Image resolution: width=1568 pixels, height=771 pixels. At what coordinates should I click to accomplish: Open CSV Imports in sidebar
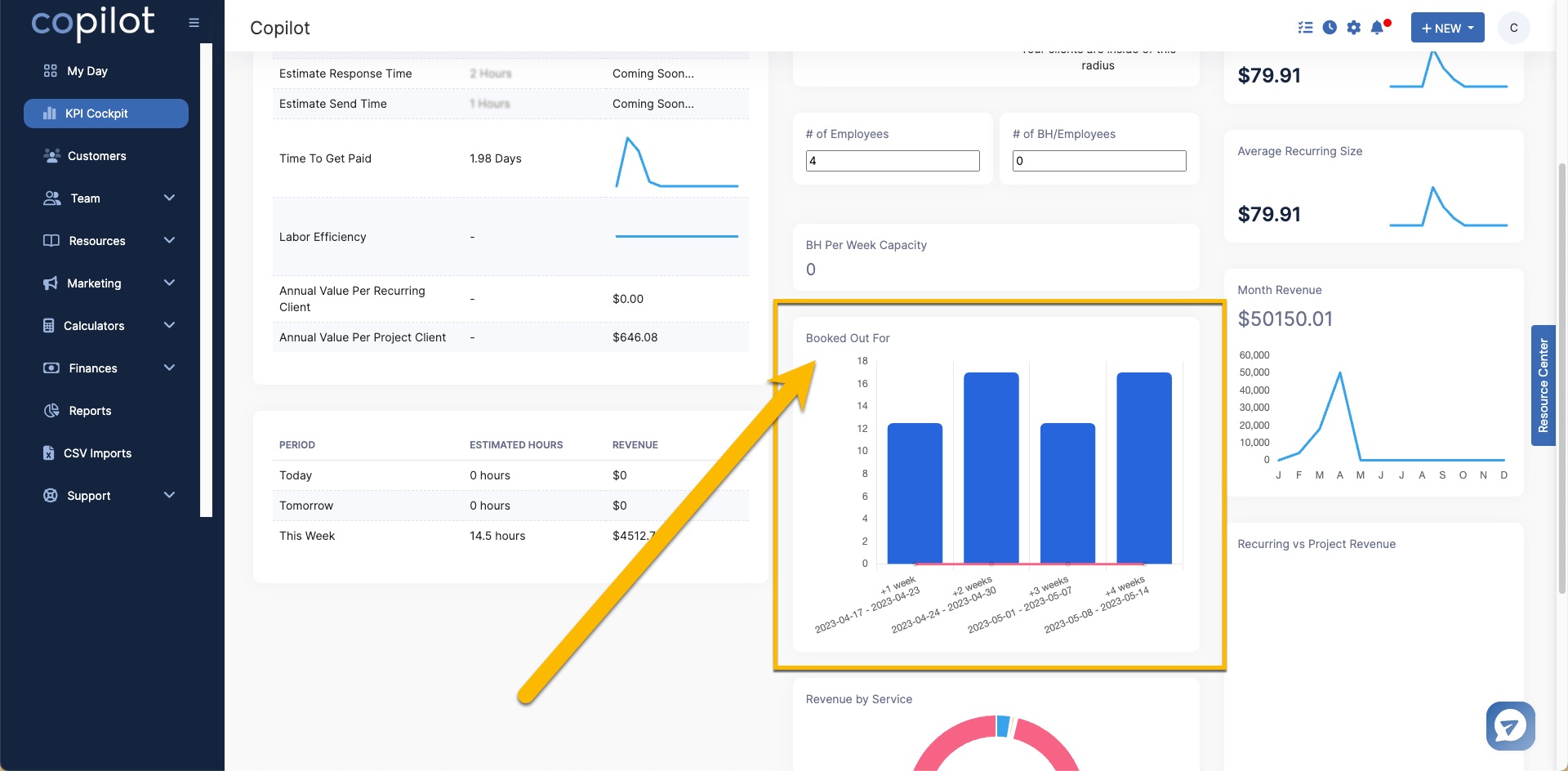tap(97, 453)
